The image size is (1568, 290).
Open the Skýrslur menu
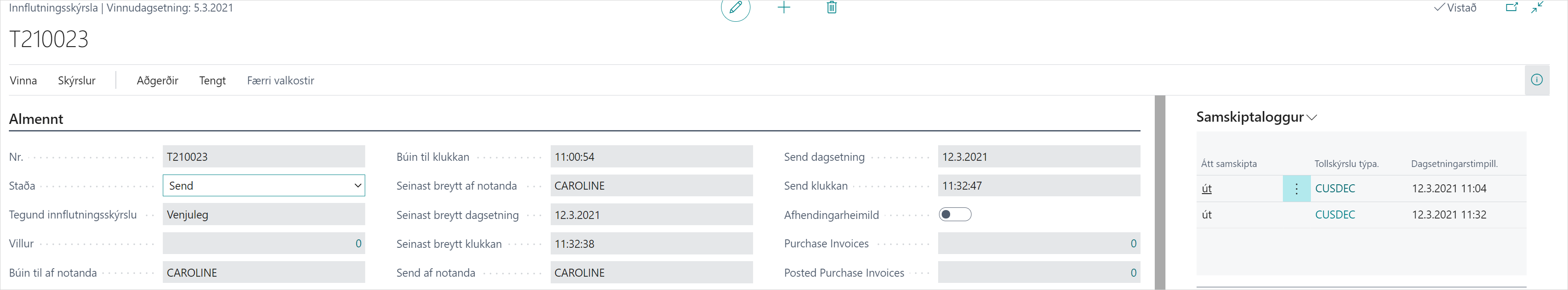[x=77, y=81]
